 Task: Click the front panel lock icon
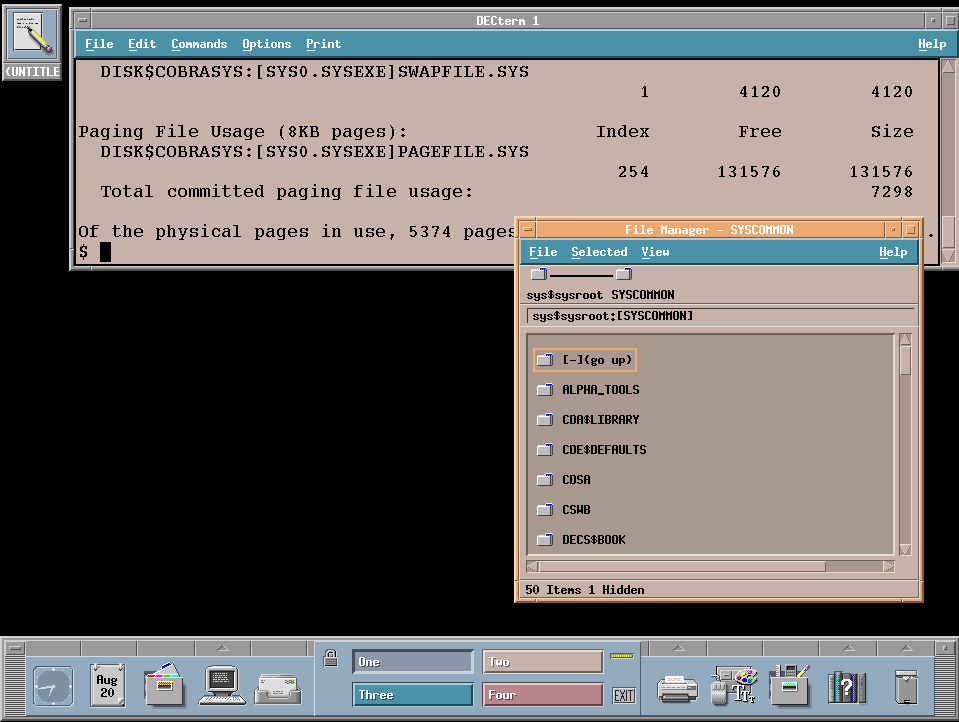click(x=331, y=658)
